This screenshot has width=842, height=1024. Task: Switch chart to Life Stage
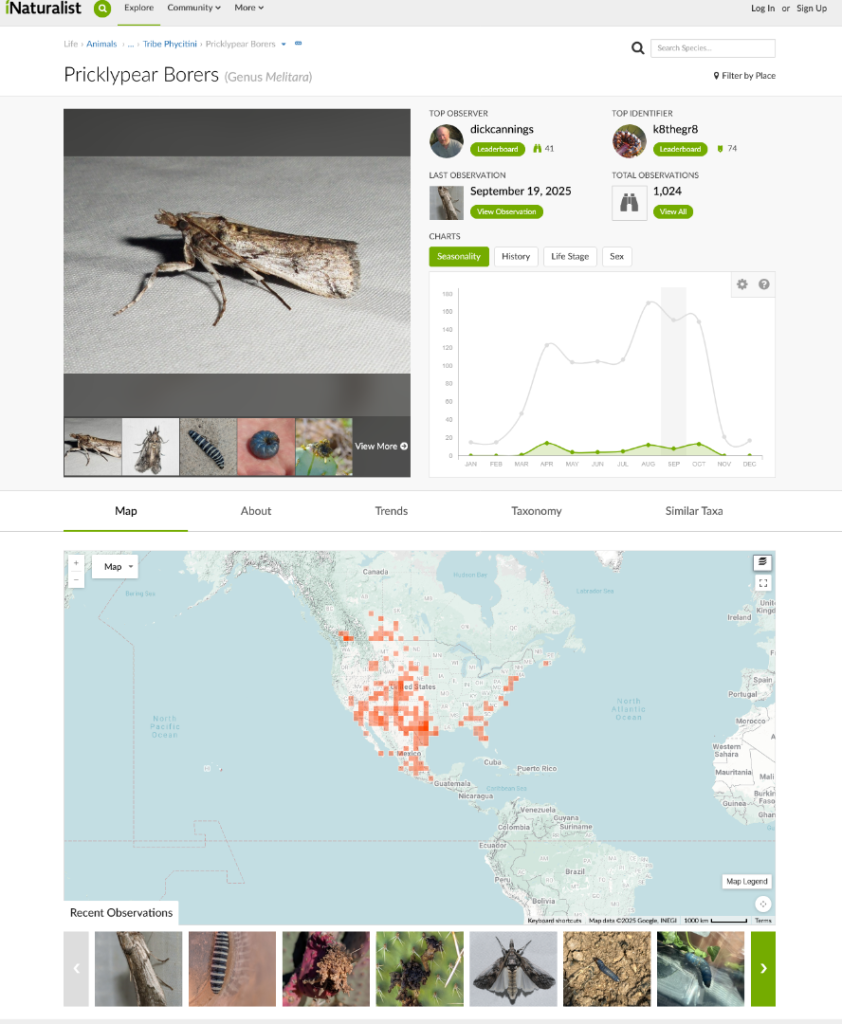570,257
